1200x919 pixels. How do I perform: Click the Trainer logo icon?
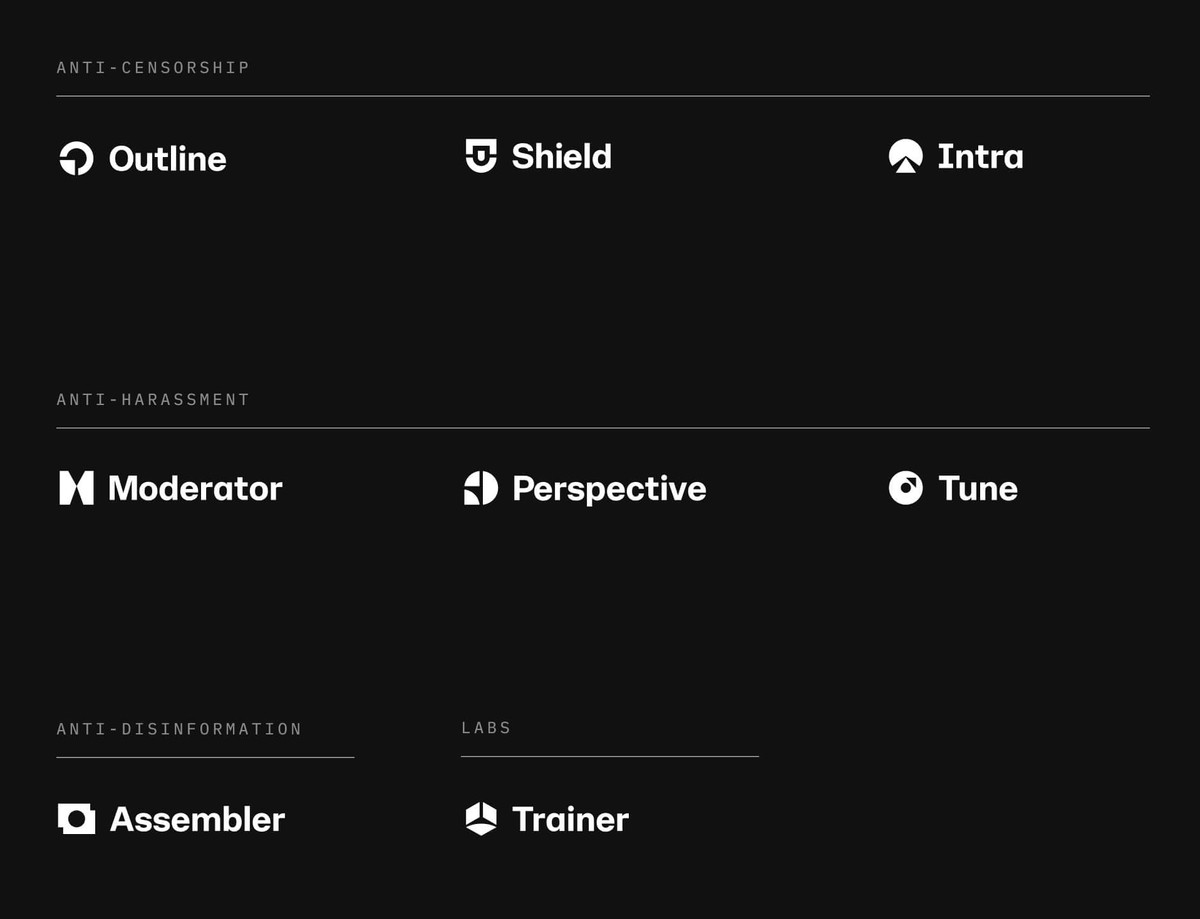(x=481, y=819)
